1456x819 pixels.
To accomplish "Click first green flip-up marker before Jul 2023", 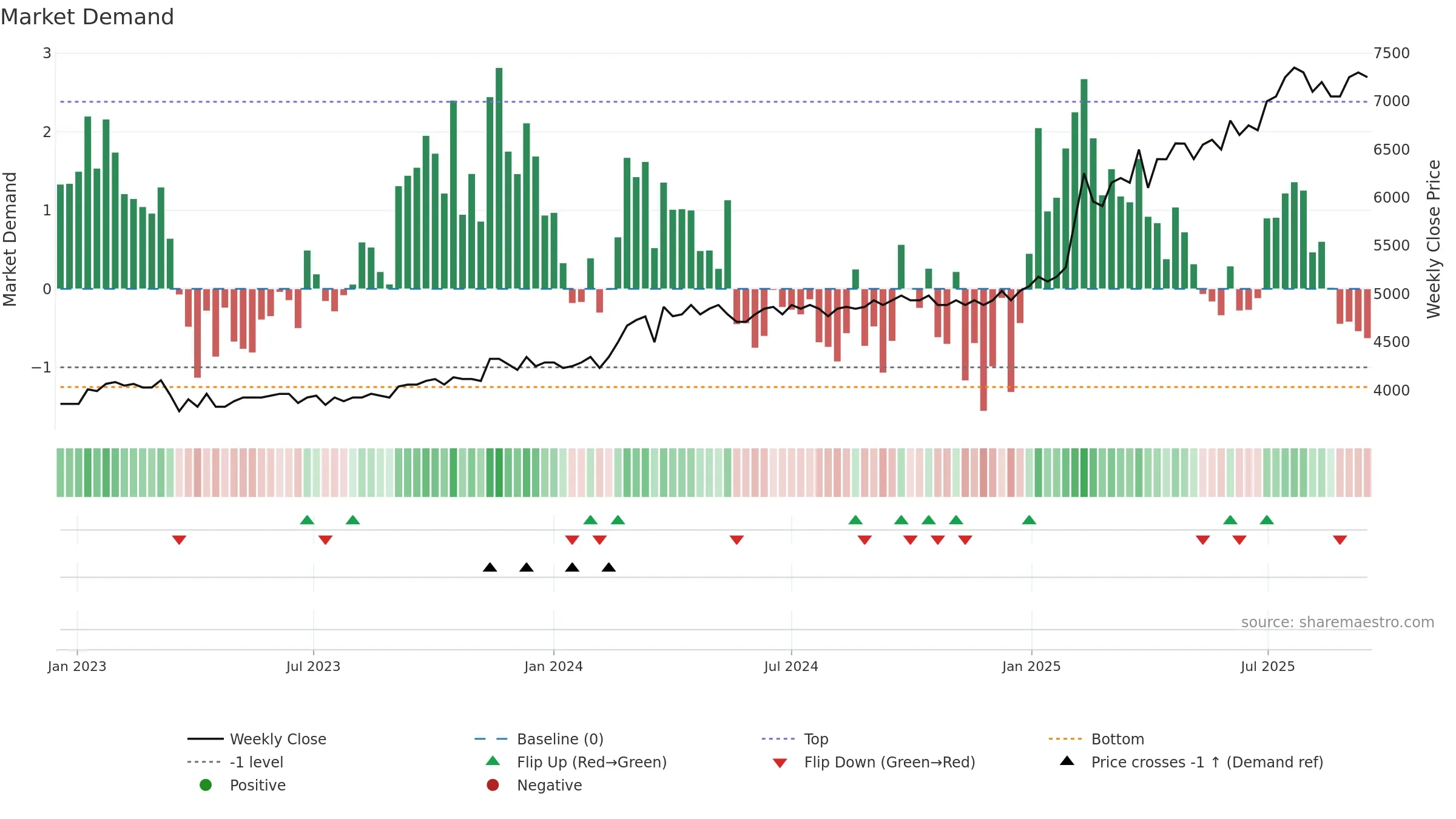I will pyautogui.click(x=307, y=520).
